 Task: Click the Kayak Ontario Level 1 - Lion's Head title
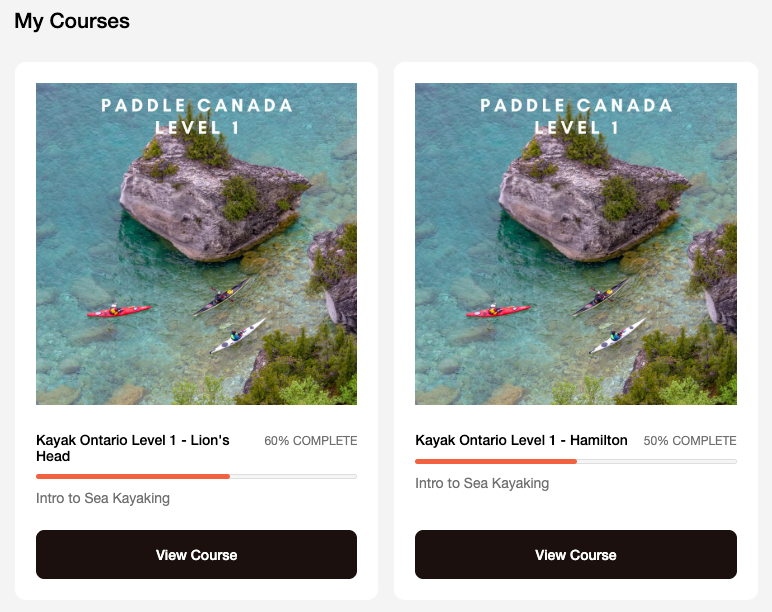coord(133,448)
